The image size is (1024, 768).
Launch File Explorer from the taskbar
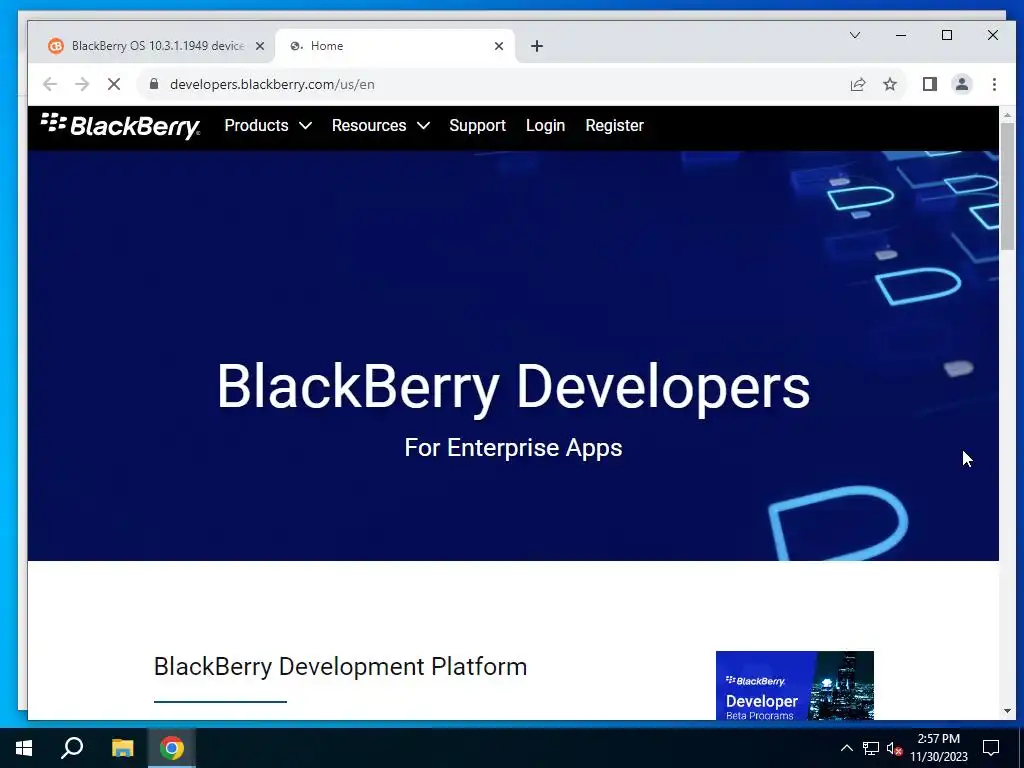click(x=122, y=748)
